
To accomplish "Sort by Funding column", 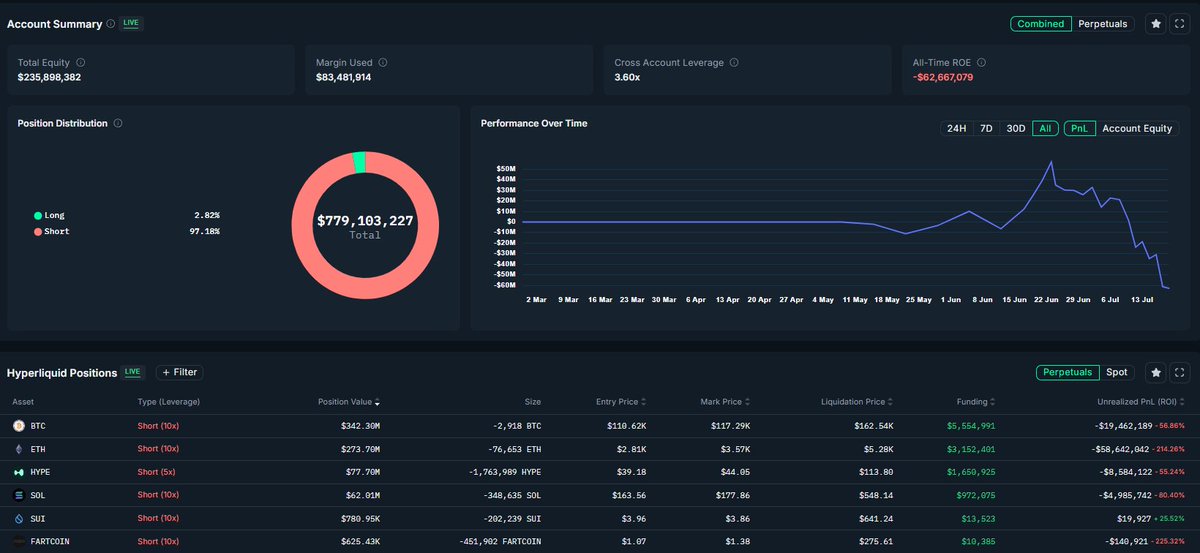I will click(975, 402).
